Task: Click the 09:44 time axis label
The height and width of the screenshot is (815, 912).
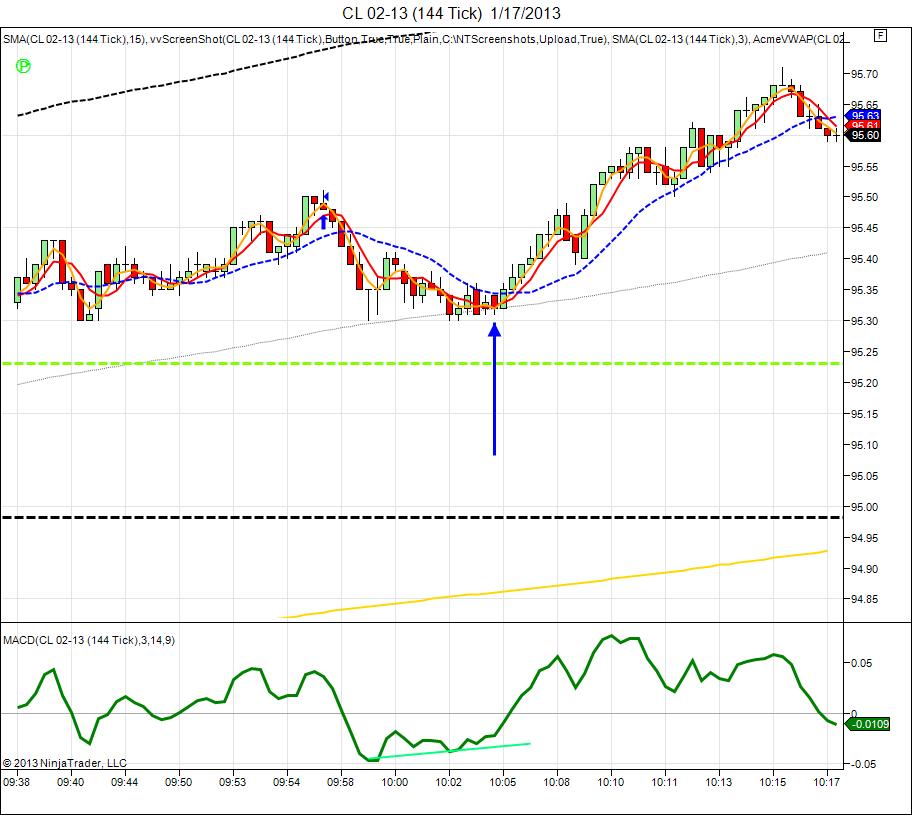Action: (x=124, y=782)
